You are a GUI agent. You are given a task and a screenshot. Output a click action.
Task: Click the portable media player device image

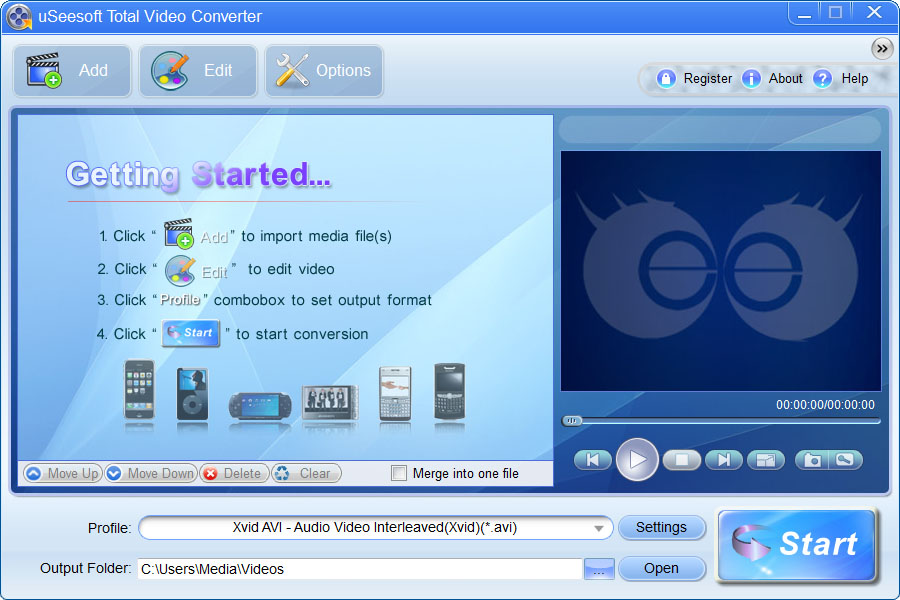(329, 402)
